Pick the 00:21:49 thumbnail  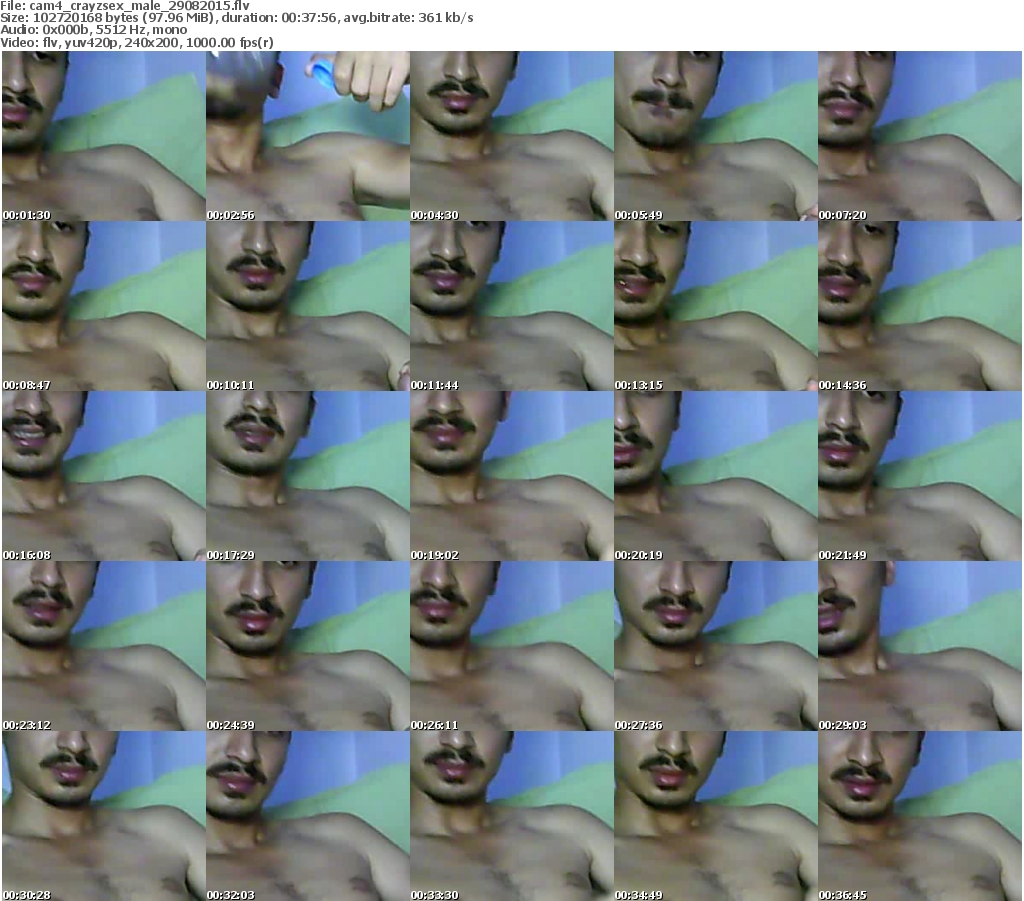click(x=920, y=476)
